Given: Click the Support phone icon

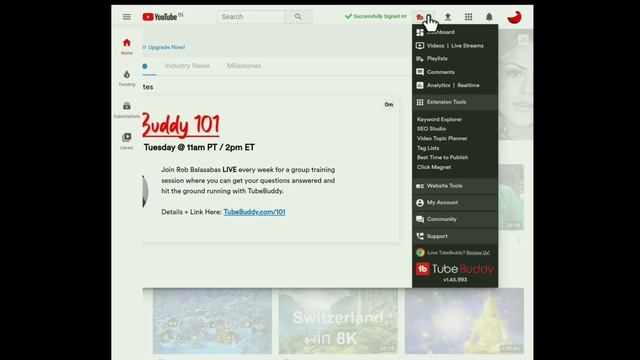Looking at the screenshot, I should 420,236.
